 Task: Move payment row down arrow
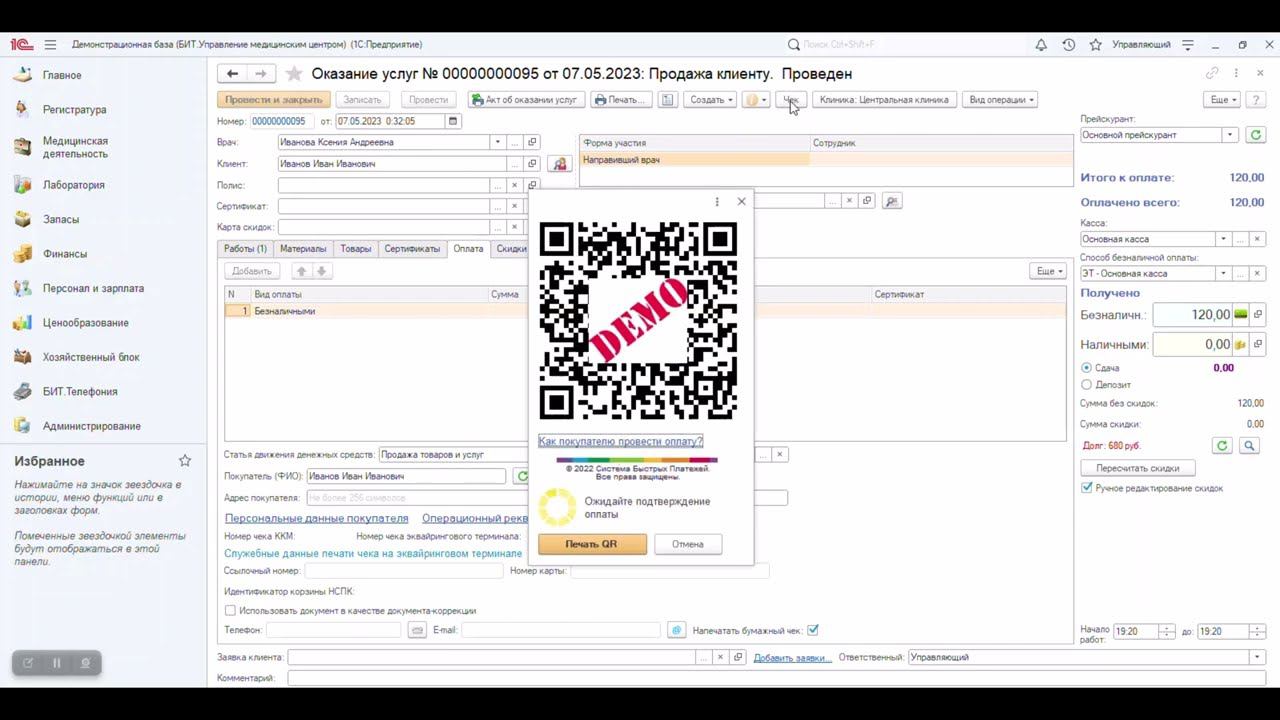coord(321,271)
